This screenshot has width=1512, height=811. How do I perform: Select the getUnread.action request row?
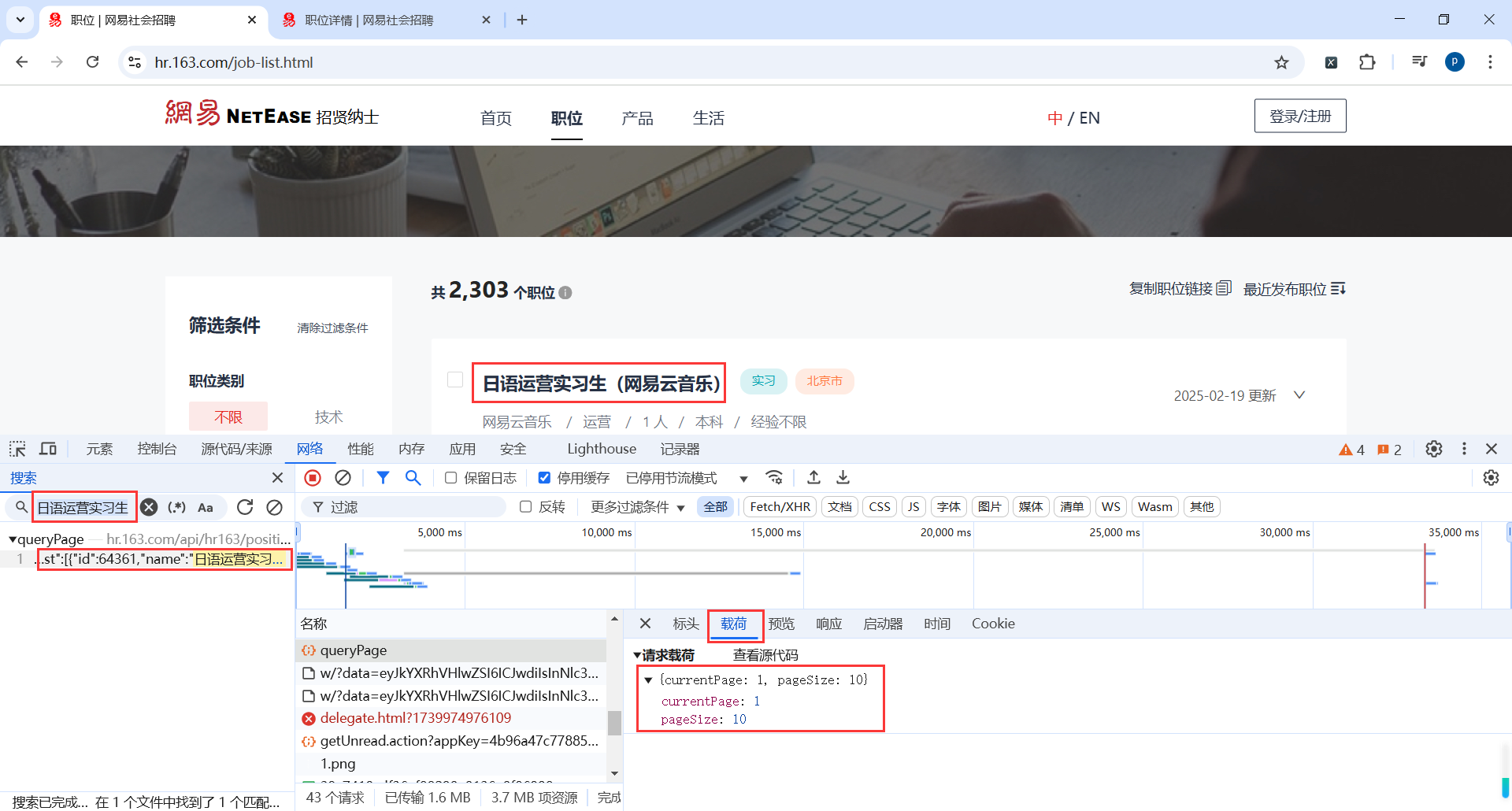pos(451,741)
